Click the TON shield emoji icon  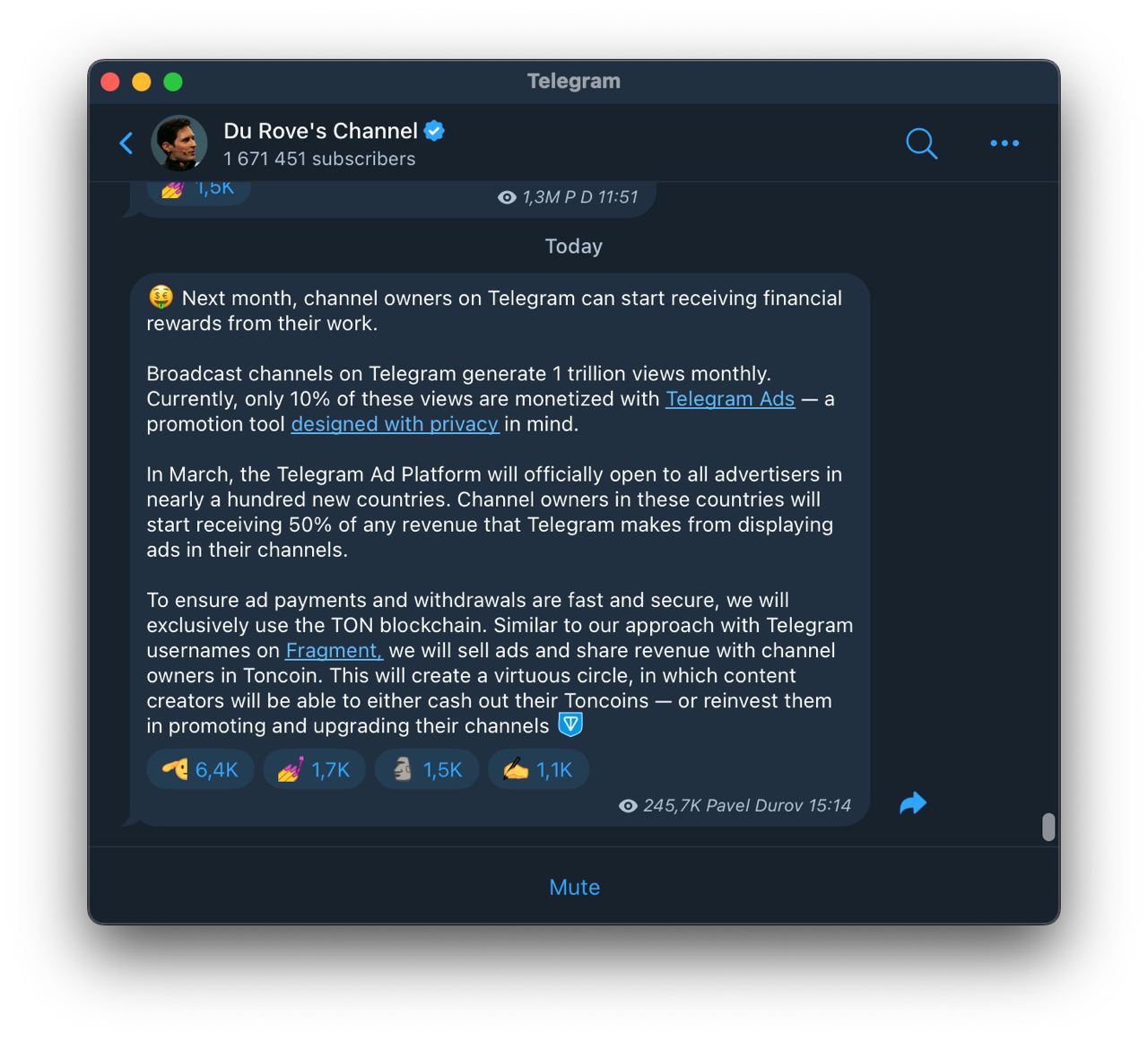[x=570, y=724]
